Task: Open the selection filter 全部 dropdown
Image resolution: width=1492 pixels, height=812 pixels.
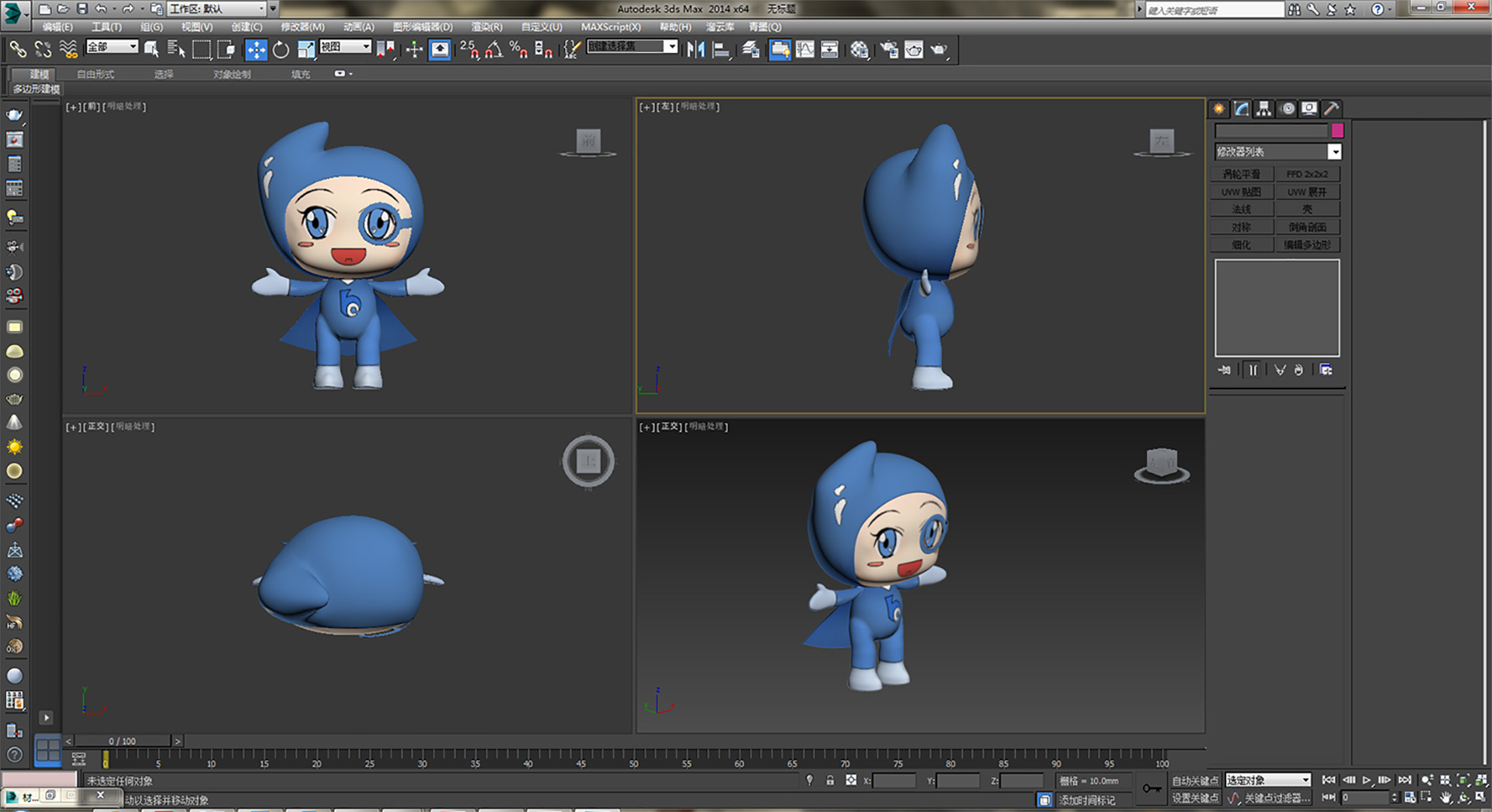Action: coord(112,47)
